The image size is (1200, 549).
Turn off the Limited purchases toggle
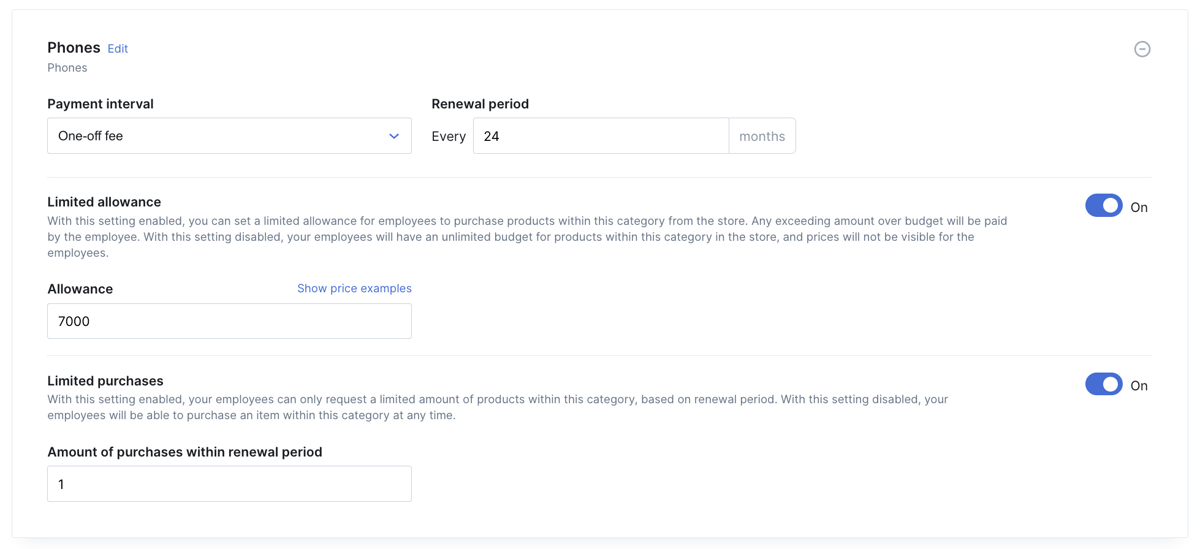click(1104, 384)
